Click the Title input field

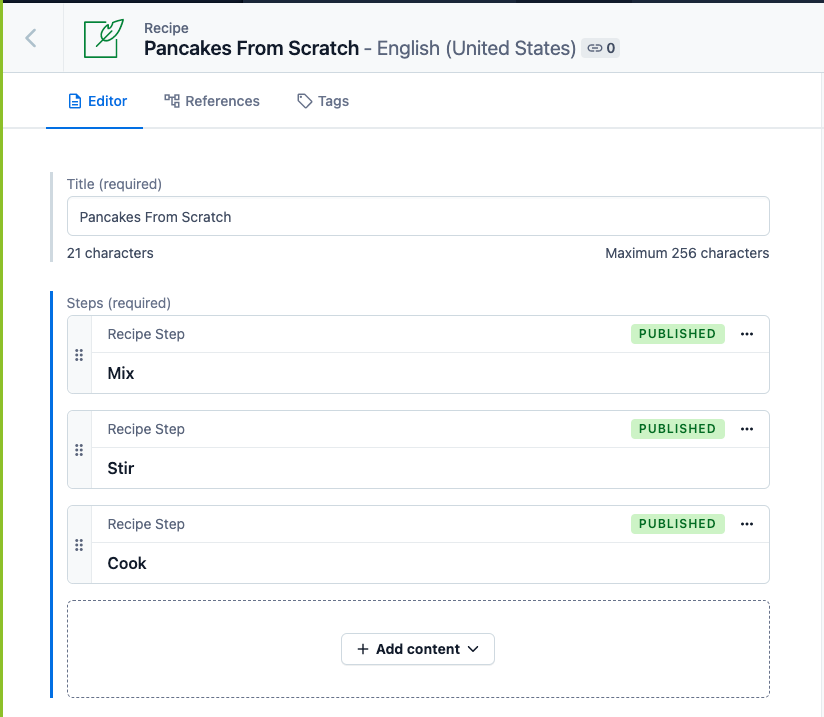point(418,217)
